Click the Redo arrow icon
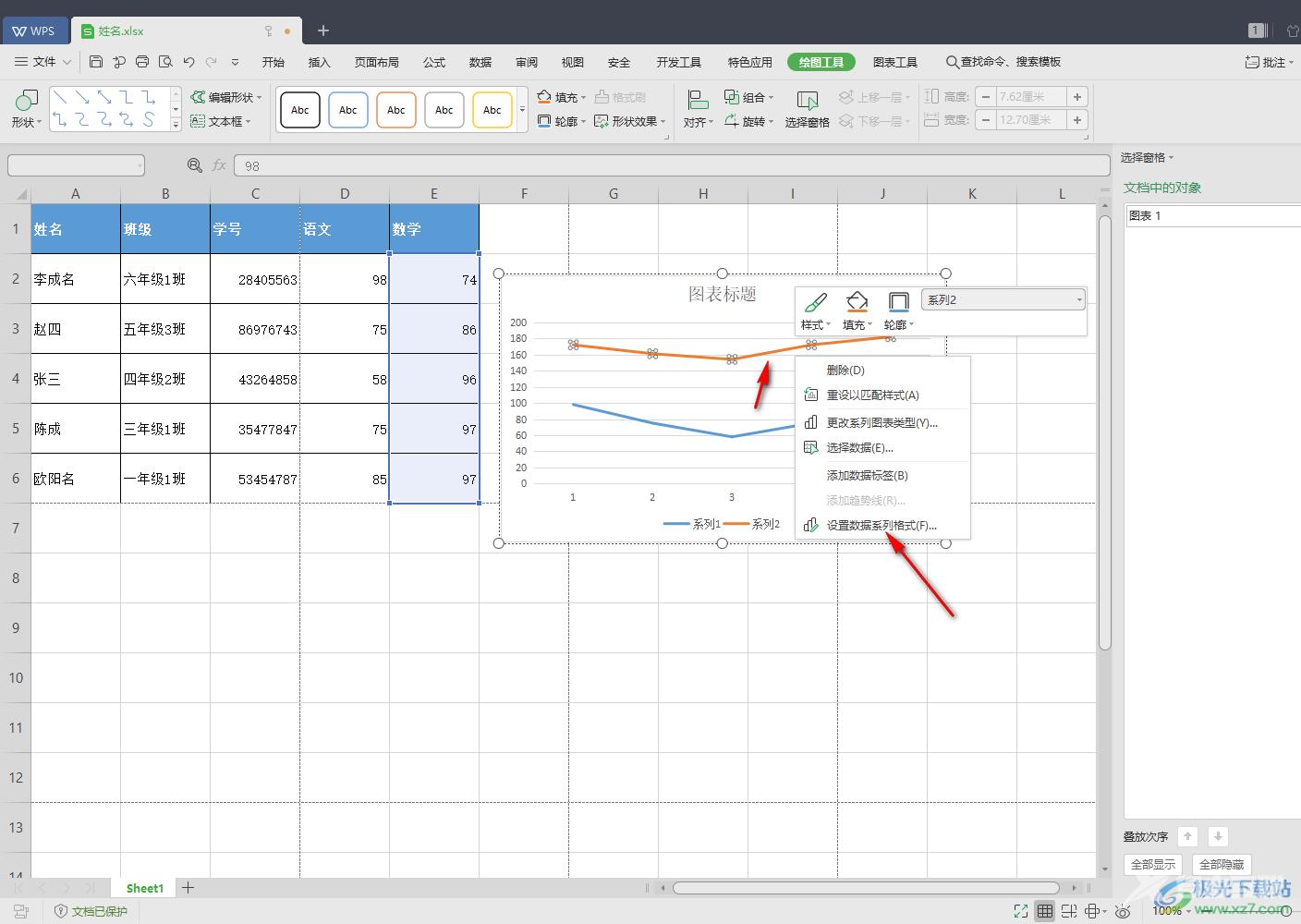This screenshot has height=924, width=1301. tap(212, 62)
